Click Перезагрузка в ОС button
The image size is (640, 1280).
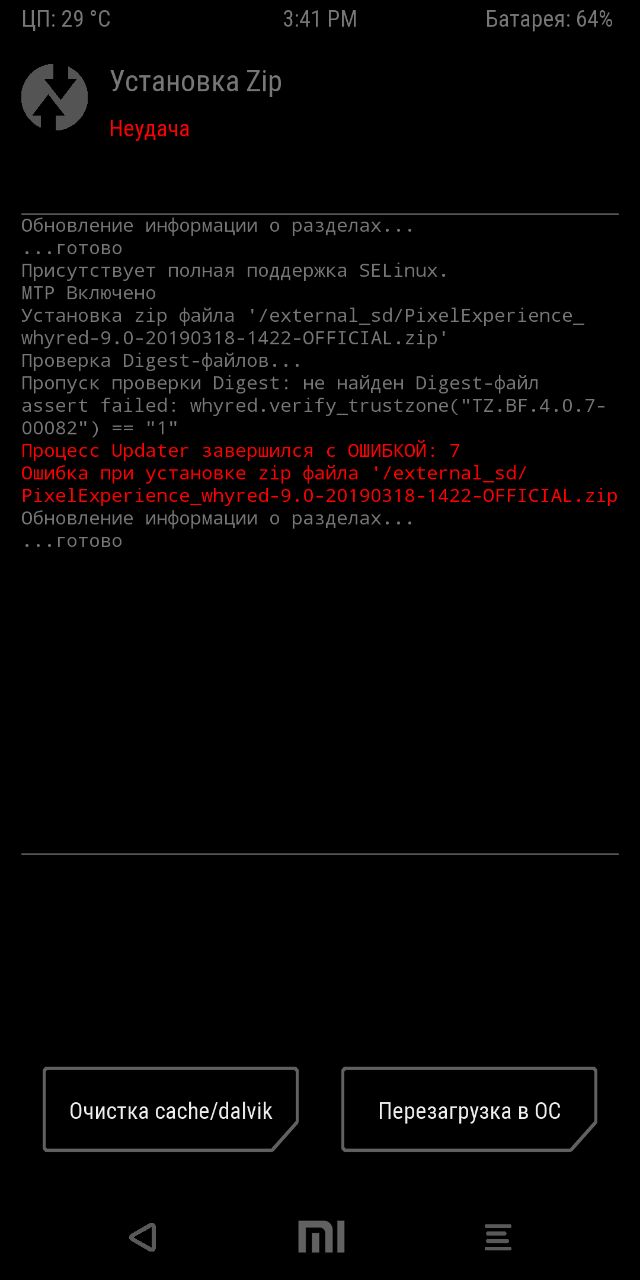click(469, 1110)
